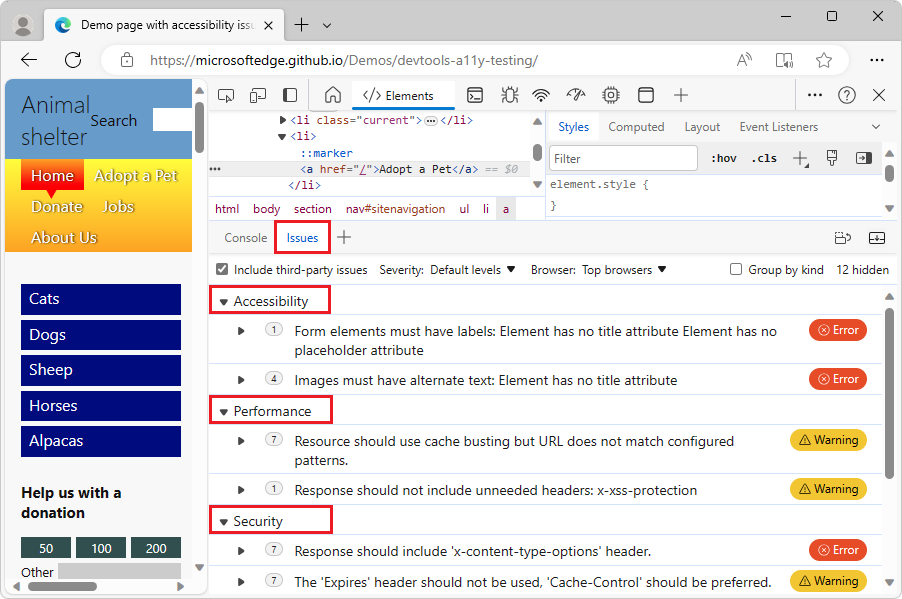902x599 pixels.
Task: Click the Console drawer icon in DevTools
Action: [x=474, y=95]
